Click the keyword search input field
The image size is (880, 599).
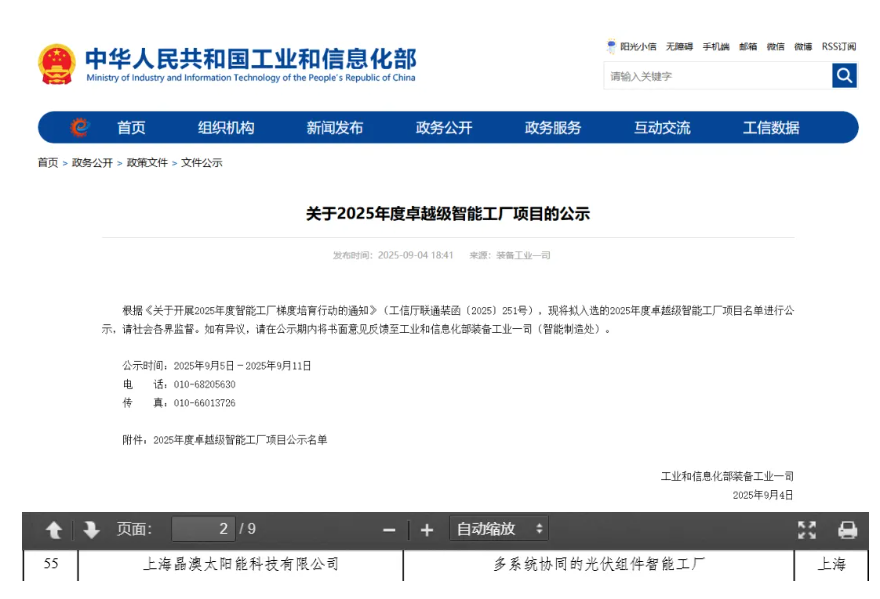pos(717,76)
